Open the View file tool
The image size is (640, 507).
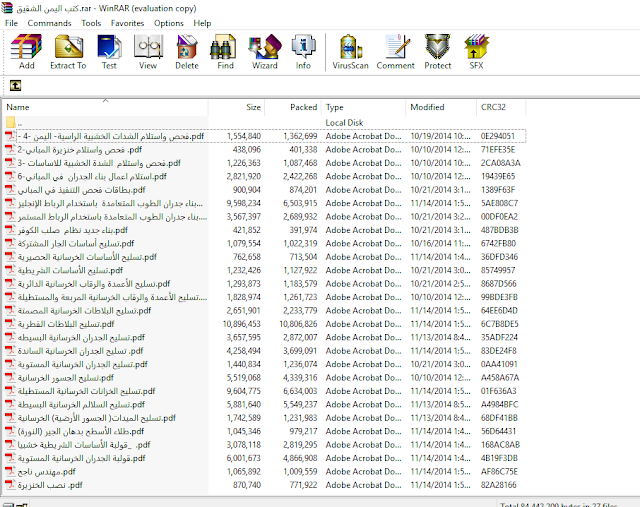pos(148,52)
